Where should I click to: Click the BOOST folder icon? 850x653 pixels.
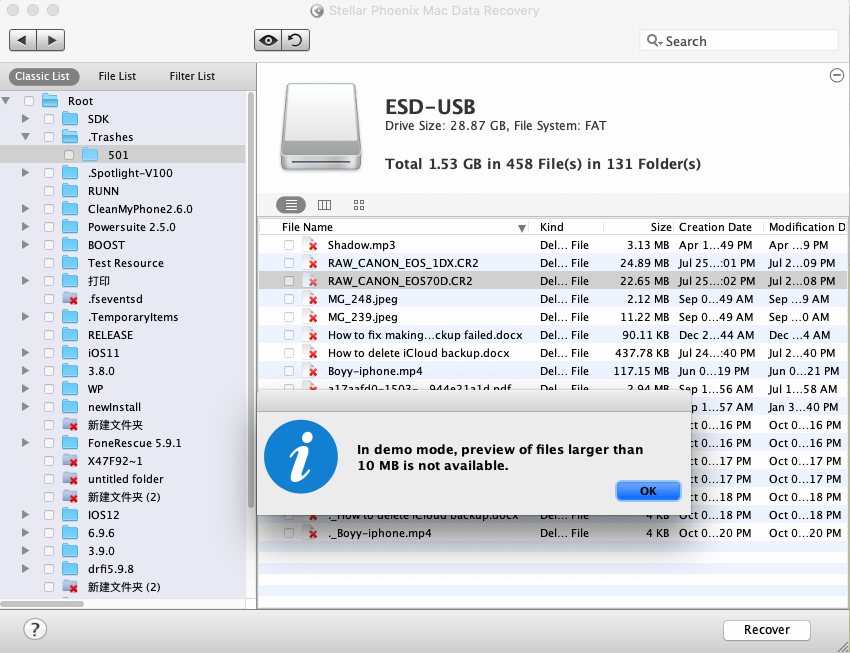click(x=70, y=244)
